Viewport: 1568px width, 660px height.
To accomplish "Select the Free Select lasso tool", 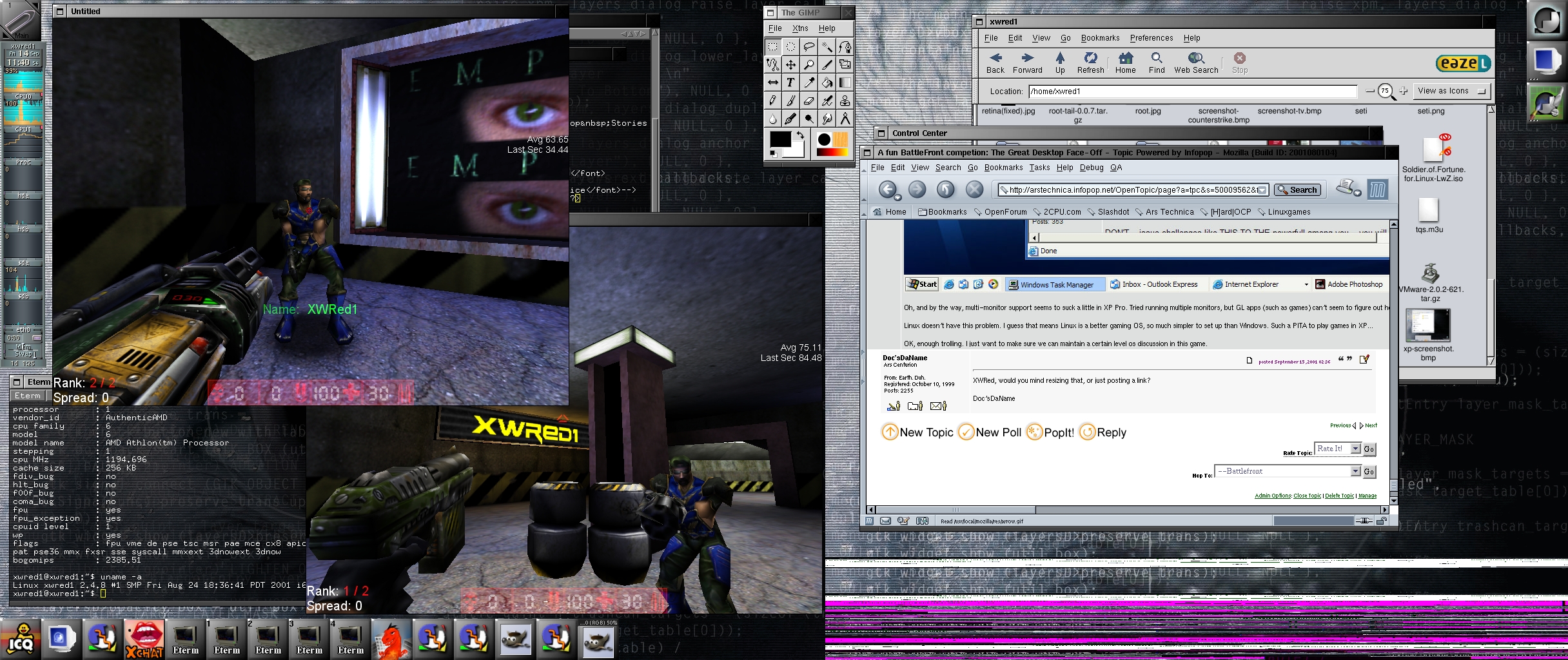I will [808, 46].
